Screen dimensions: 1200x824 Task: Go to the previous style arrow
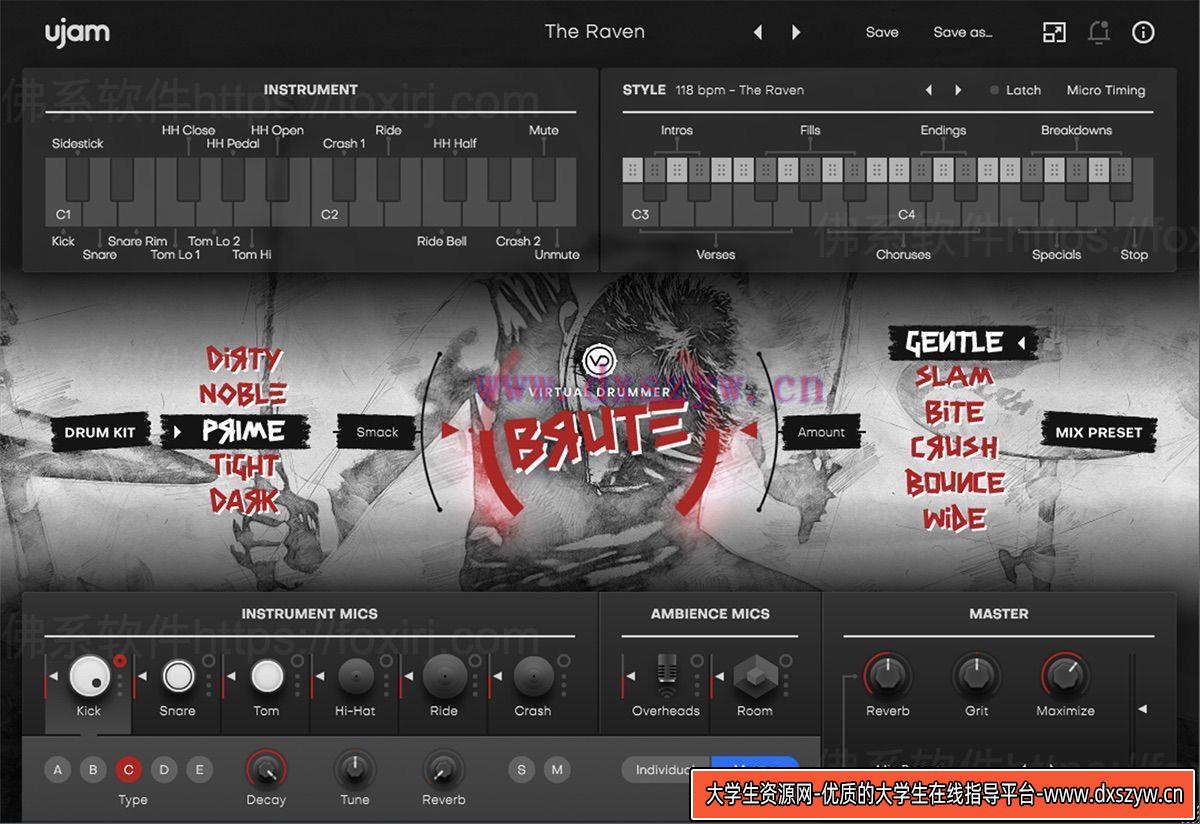[929, 90]
